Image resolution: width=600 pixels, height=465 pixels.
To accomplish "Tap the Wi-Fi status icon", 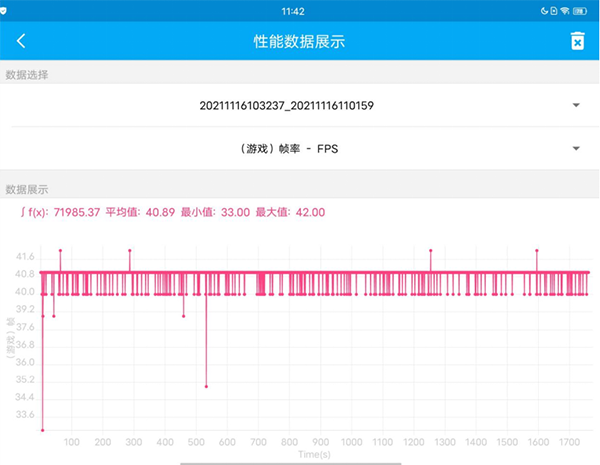I will coord(565,10).
